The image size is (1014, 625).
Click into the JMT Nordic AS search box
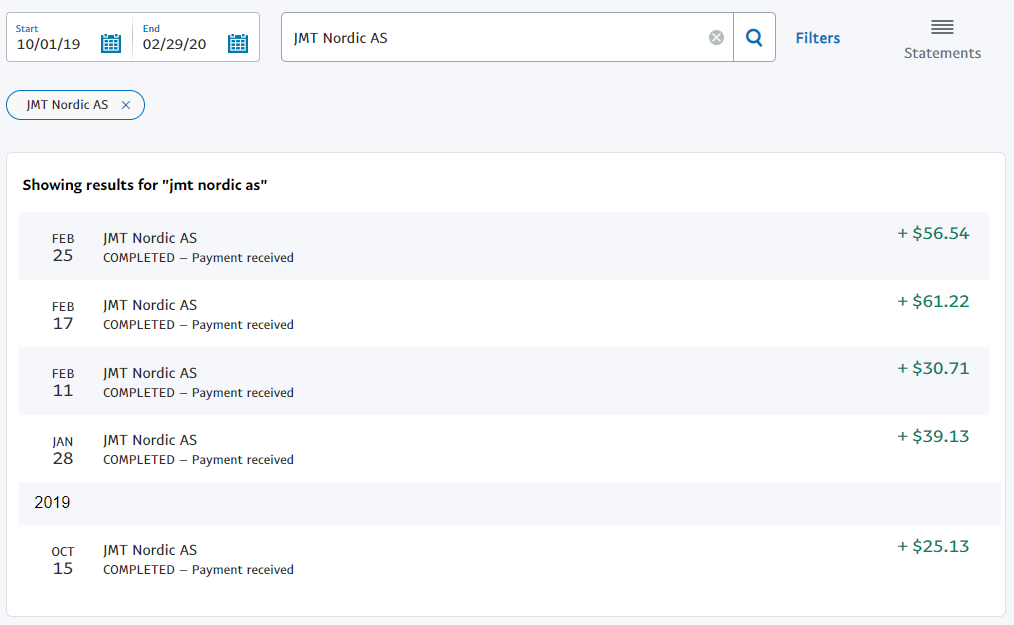point(495,38)
